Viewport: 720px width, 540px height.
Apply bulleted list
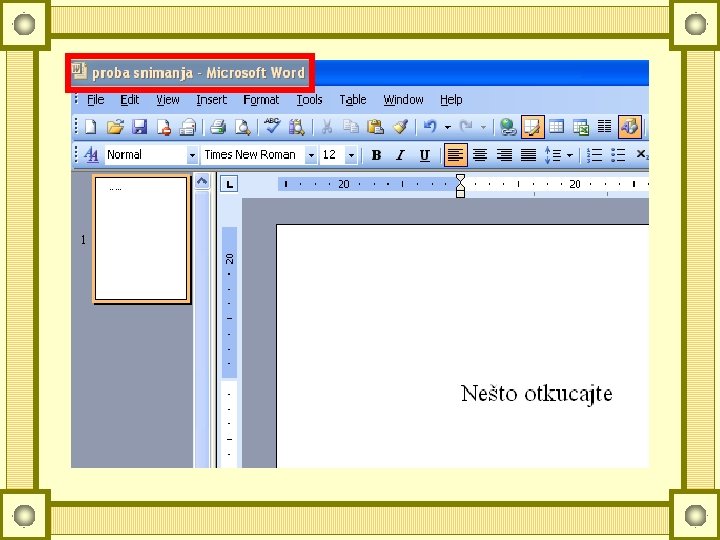pyautogui.click(x=618, y=155)
